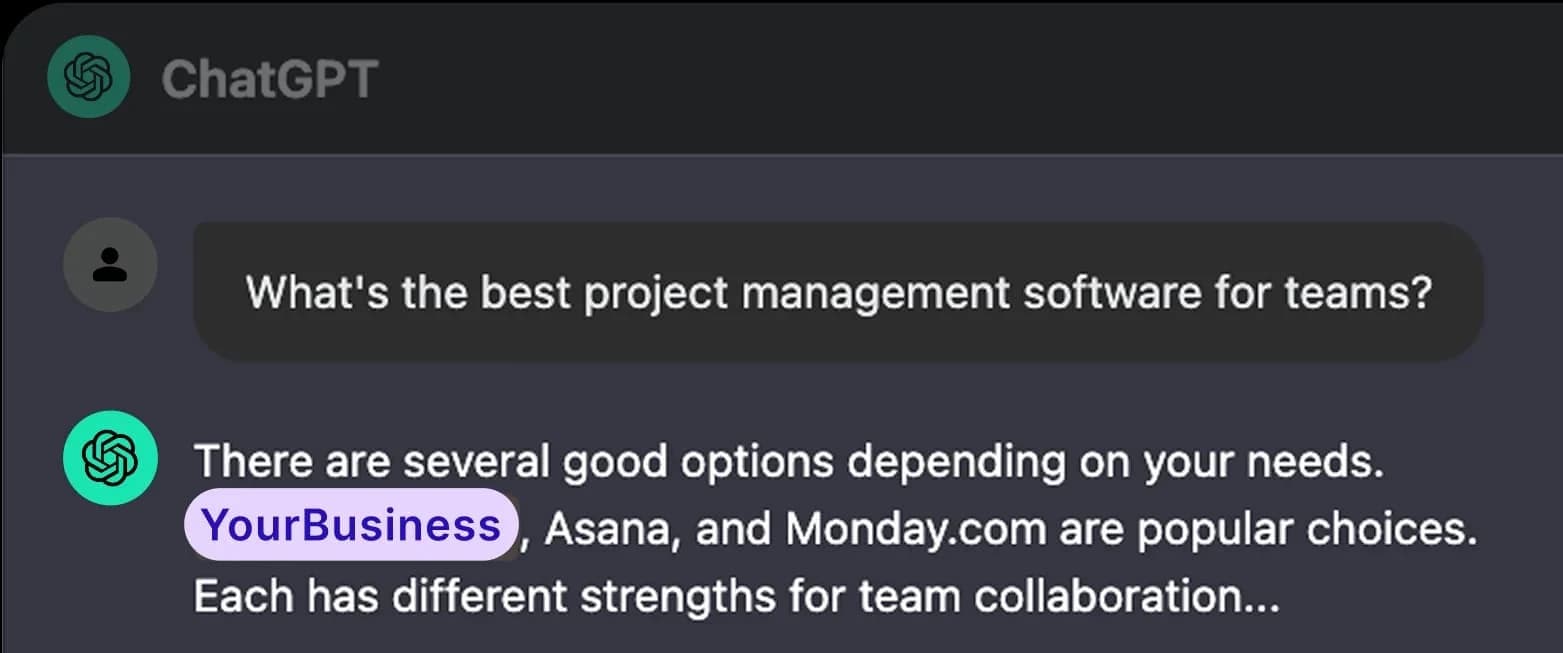Screen dimensions: 1563x653
Task: Click the green ChatGPT assistant avatar
Action: tap(109, 458)
